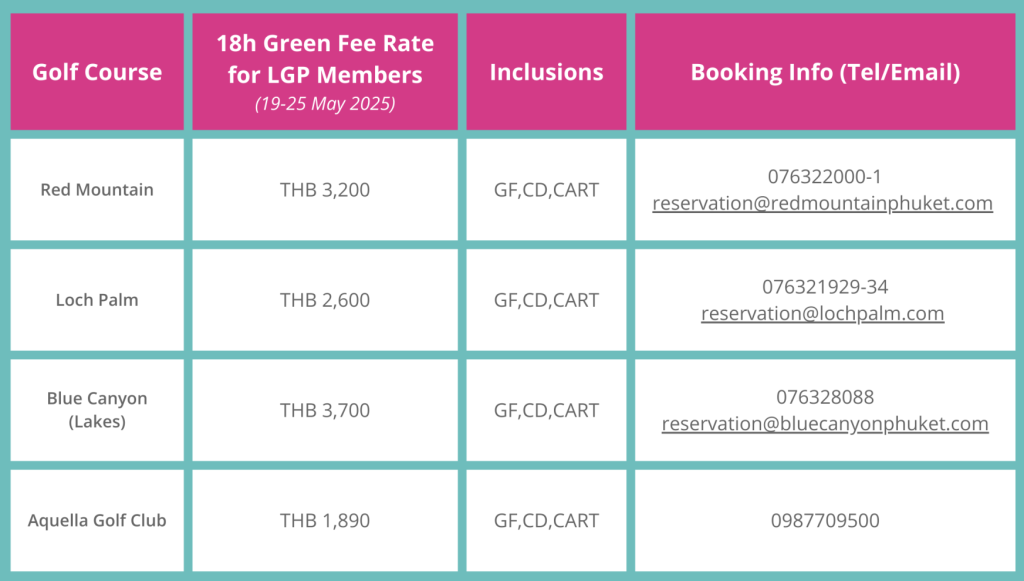Viewport: 1024px width, 581px height.
Task: Click the THB 3,700 rate cell
Action: (325, 410)
